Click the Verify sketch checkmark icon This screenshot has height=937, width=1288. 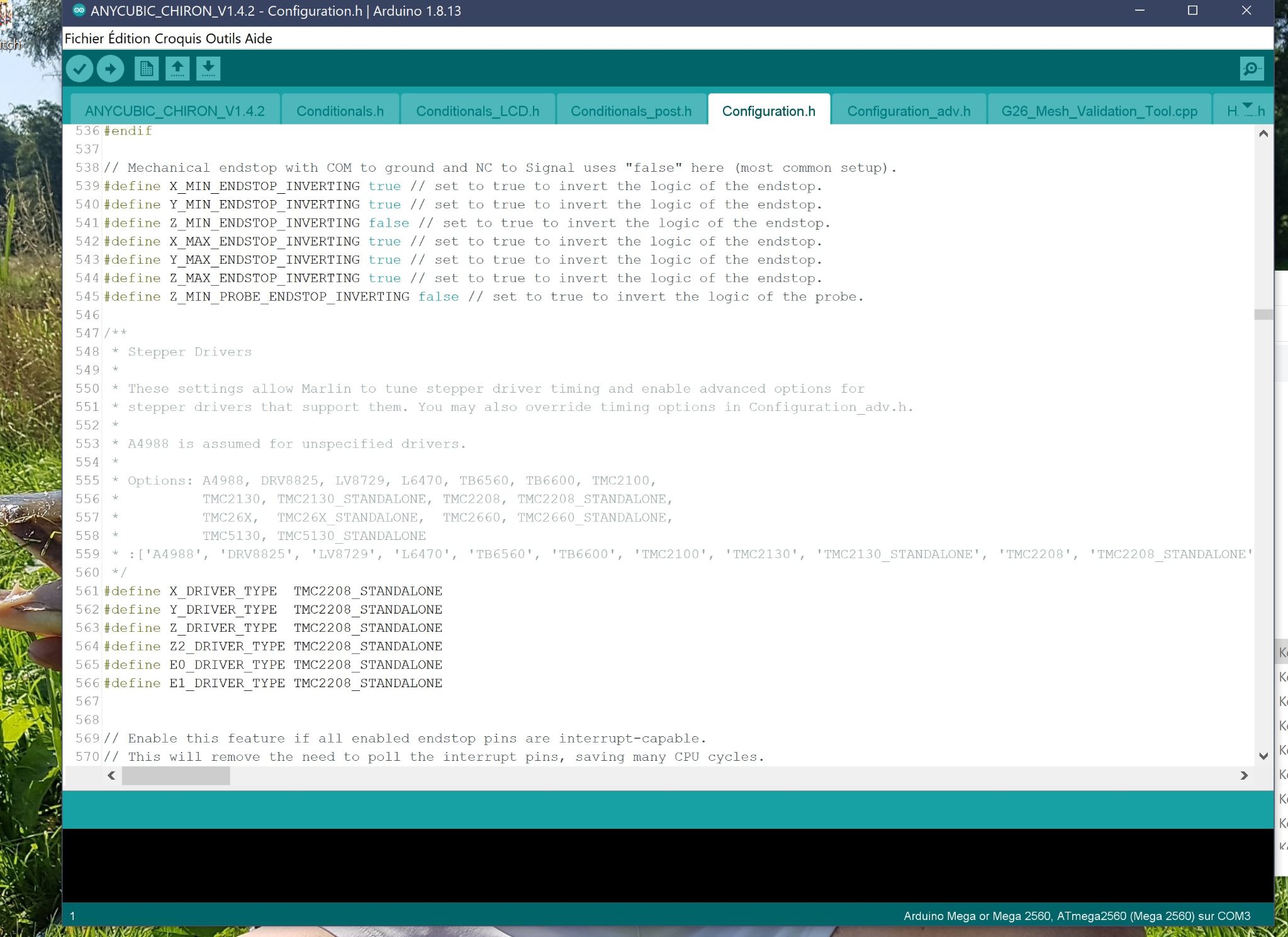click(x=80, y=69)
